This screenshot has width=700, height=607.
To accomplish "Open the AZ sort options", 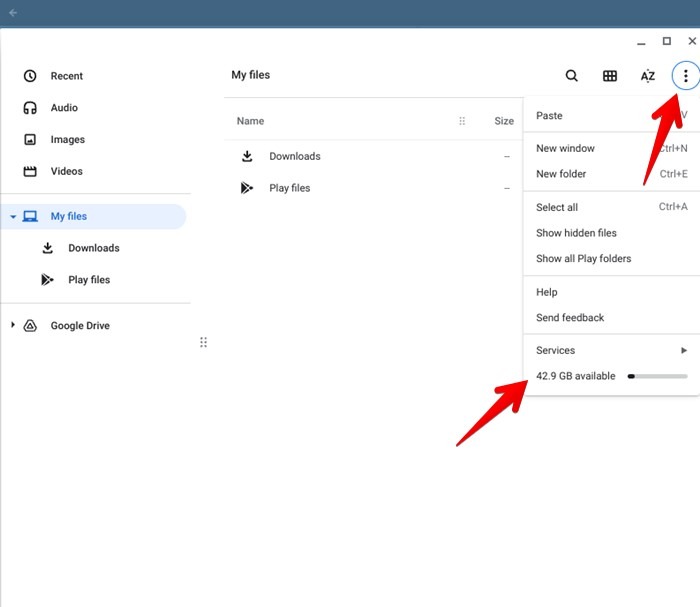I will 648,76.
